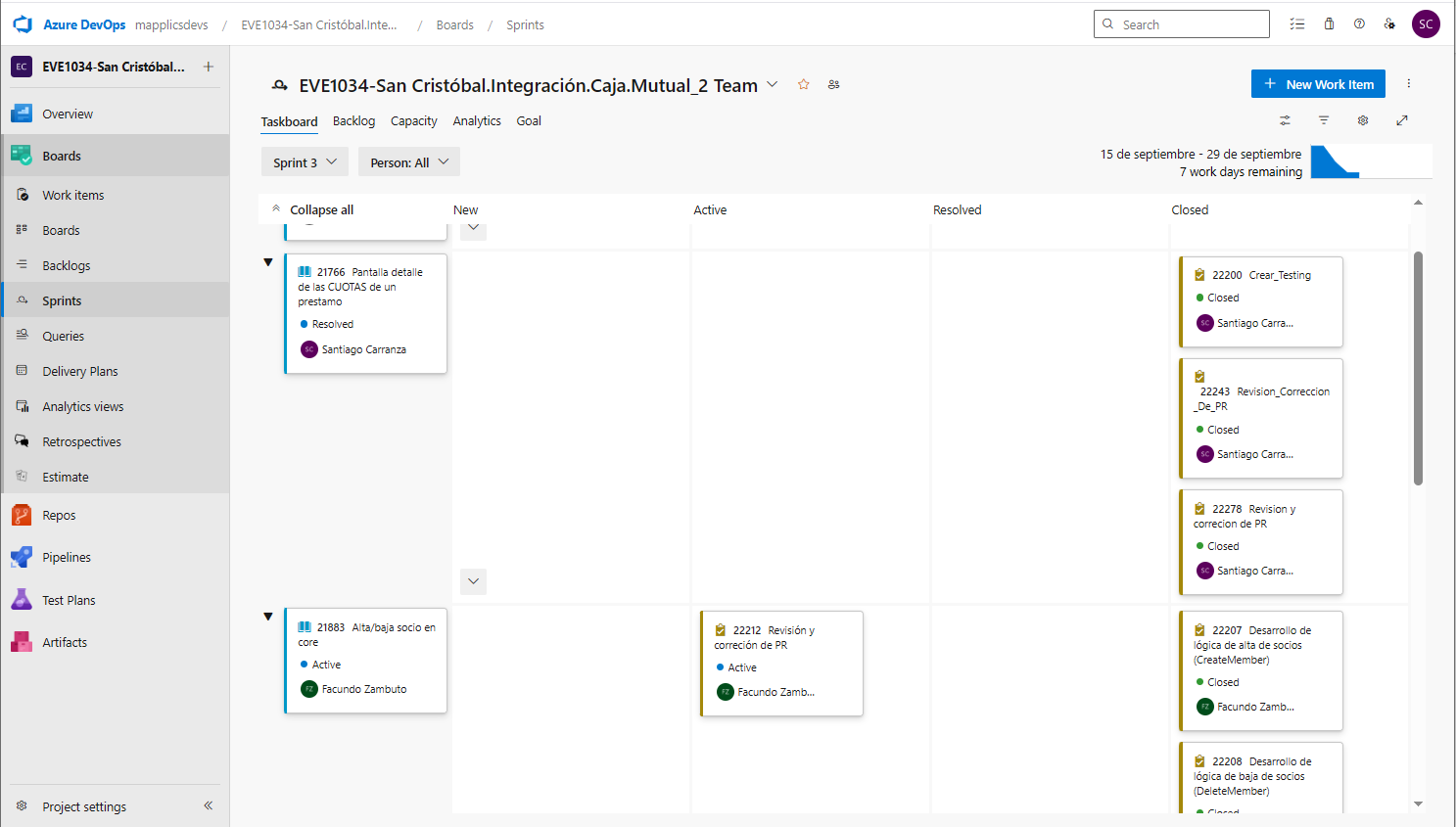Image resolution: width=1456 pixels, height=827 pixels.
Task: Collapse all taskboard rows
Action: (x=313, y=209)
